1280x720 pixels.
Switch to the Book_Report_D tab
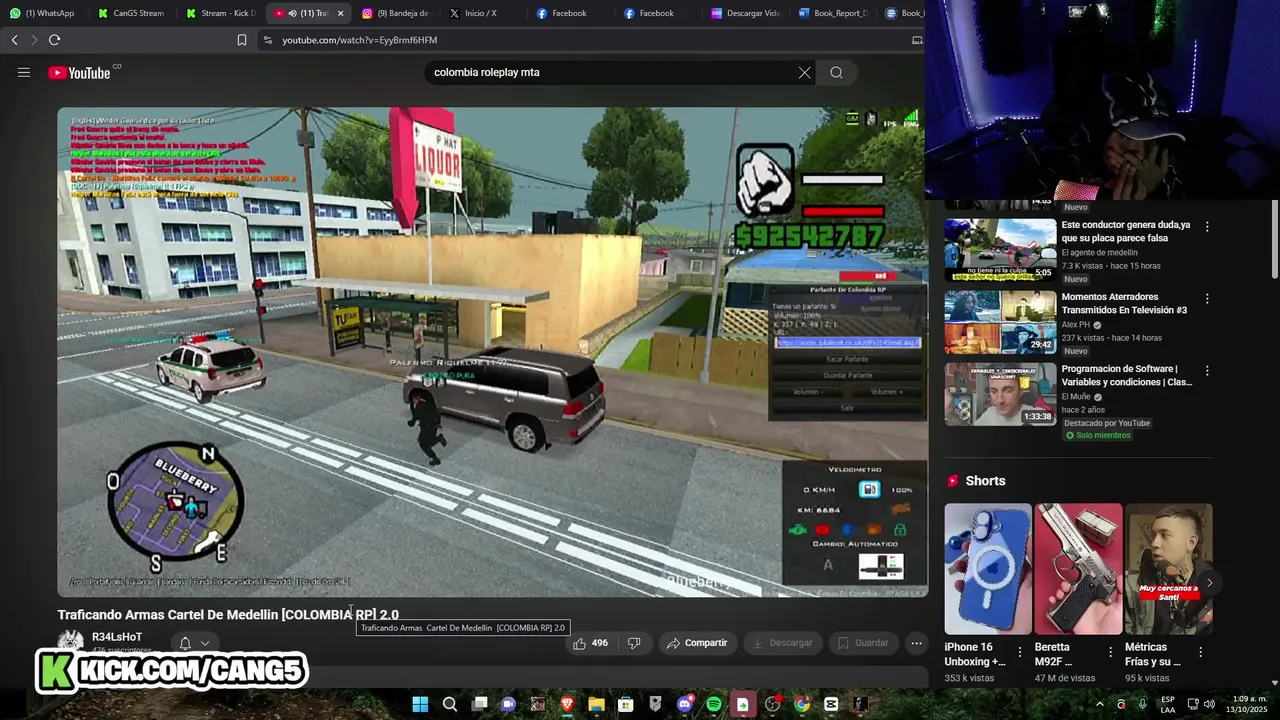[833, 13]
